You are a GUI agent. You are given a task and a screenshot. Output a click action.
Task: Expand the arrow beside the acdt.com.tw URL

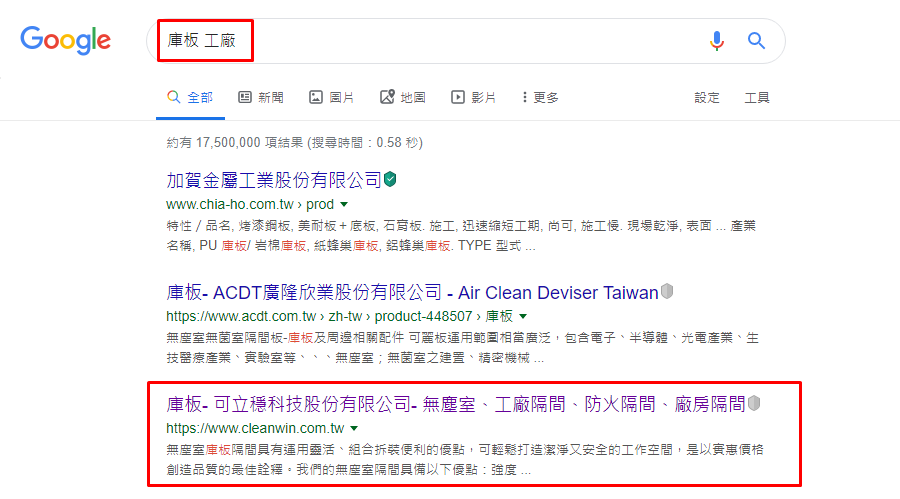(x=523, y=316)
